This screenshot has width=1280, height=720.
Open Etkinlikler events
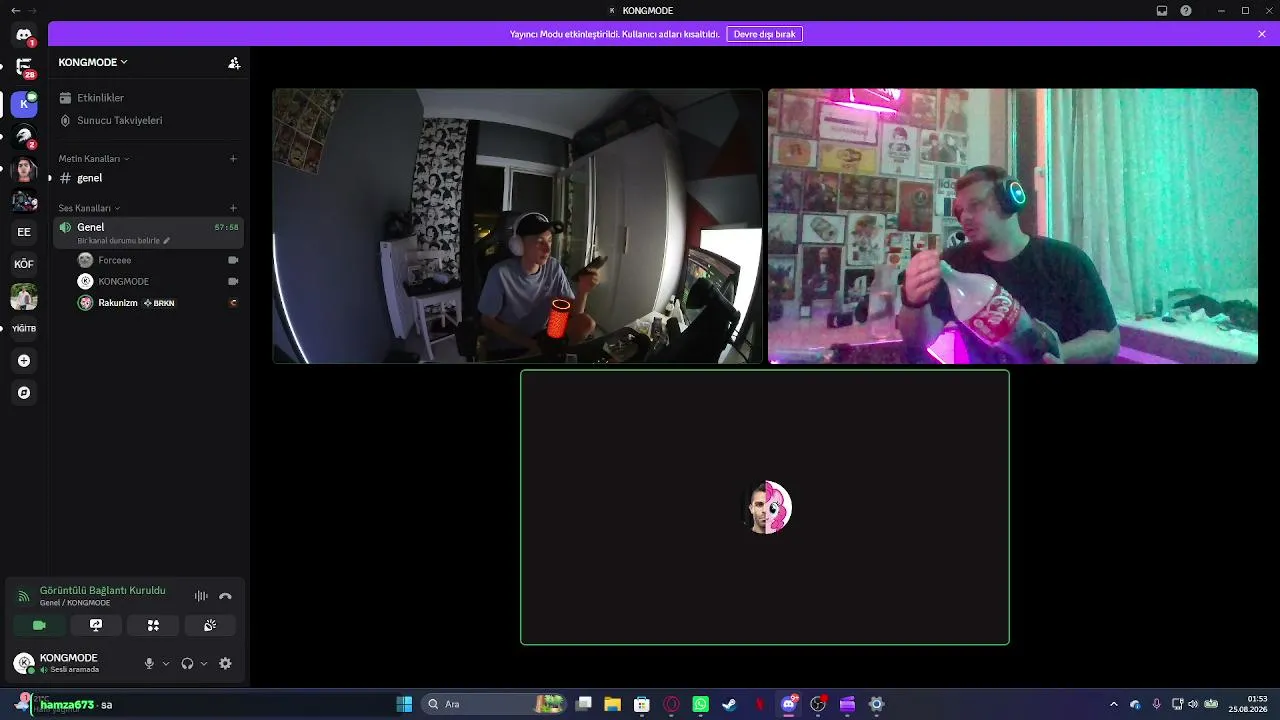tap(148, 98)
